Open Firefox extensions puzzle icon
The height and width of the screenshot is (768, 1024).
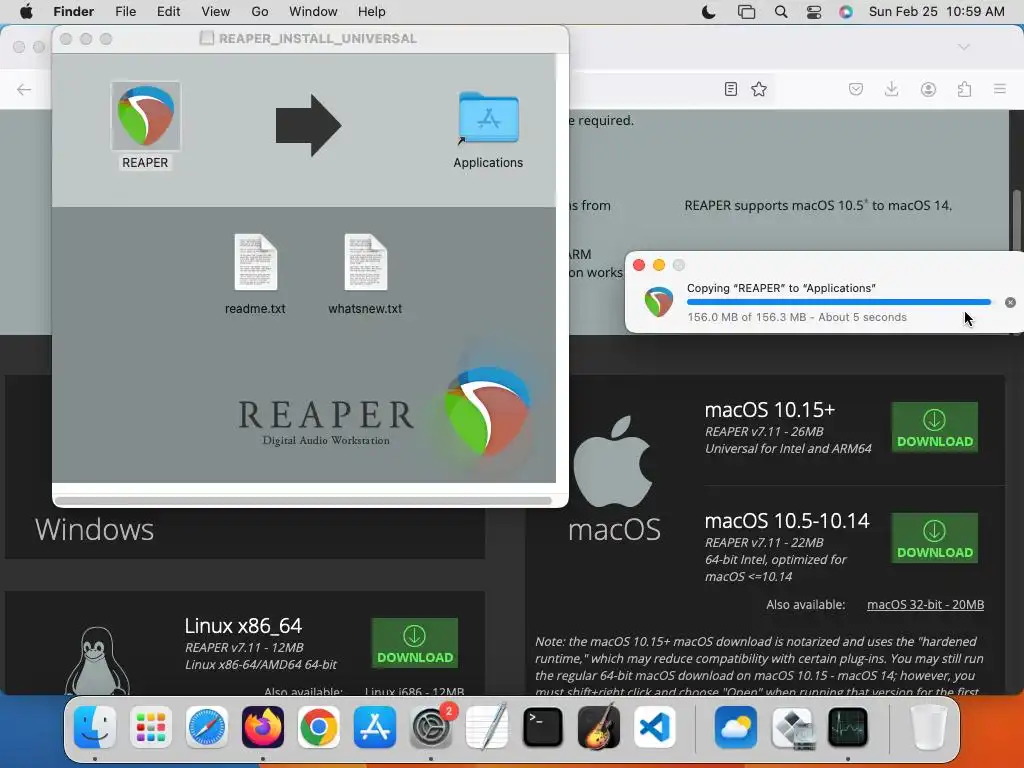(x=964, y=89)
